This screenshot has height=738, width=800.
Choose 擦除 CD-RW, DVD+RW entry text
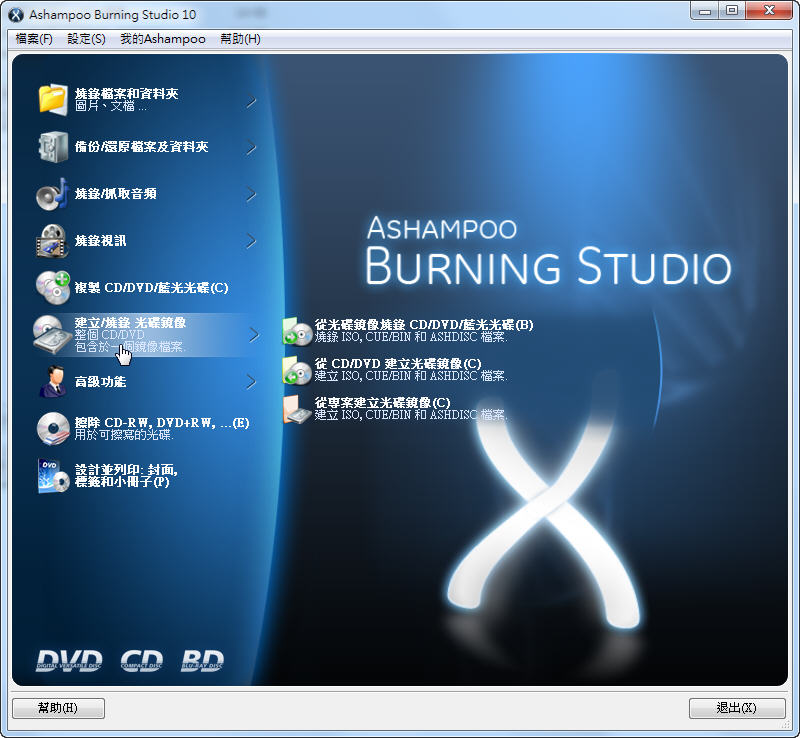162,423
